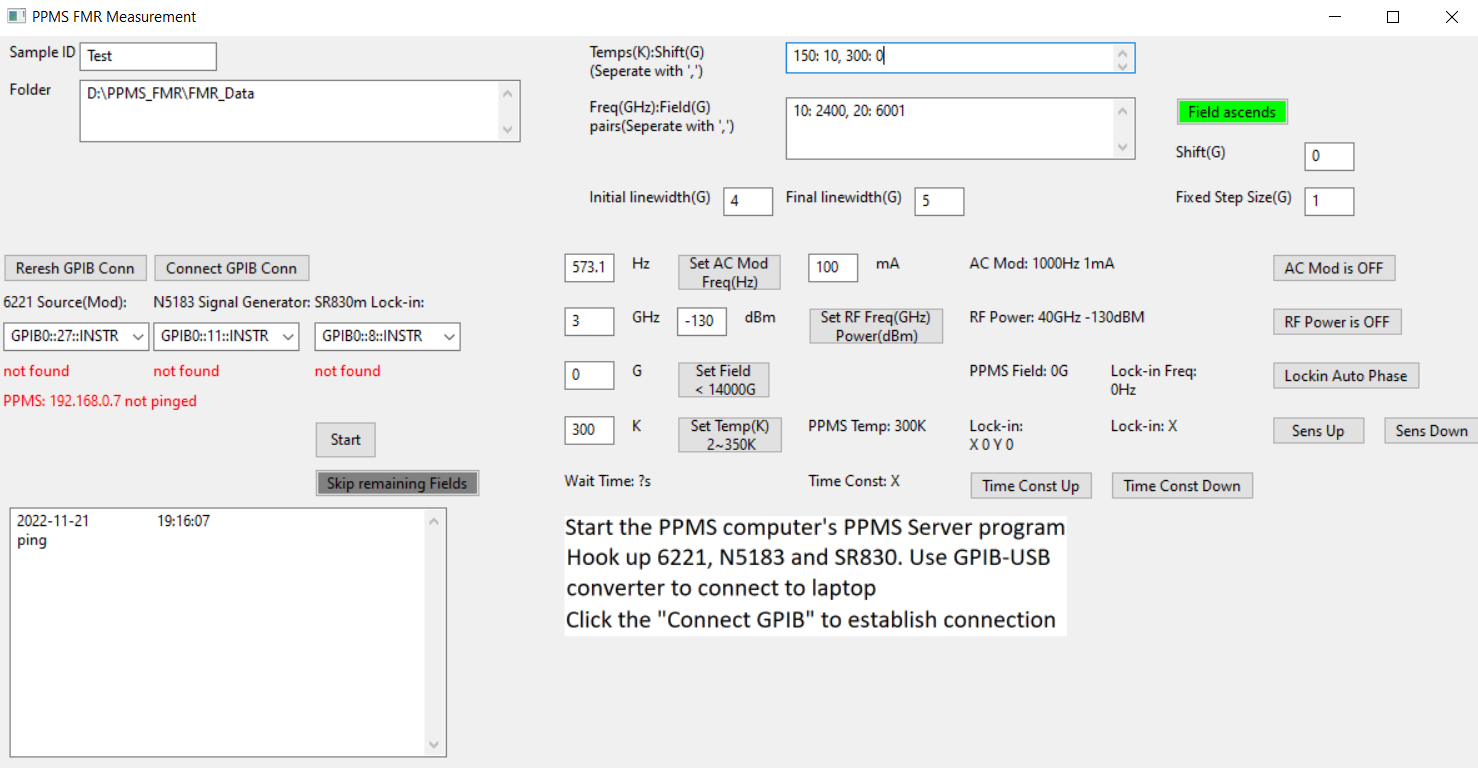This screenshot has height=768, width=1478.
Task: Click Connect GPIB Conn
Action: [231, 267]
